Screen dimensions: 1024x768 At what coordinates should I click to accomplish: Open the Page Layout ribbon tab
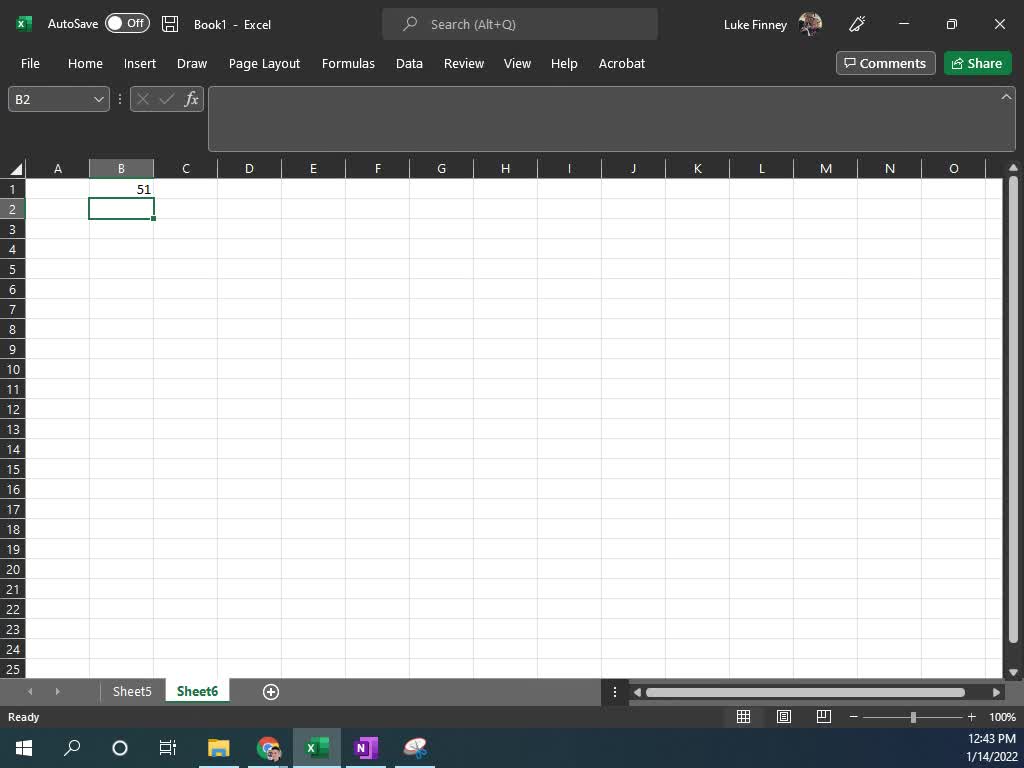point(264,63)
